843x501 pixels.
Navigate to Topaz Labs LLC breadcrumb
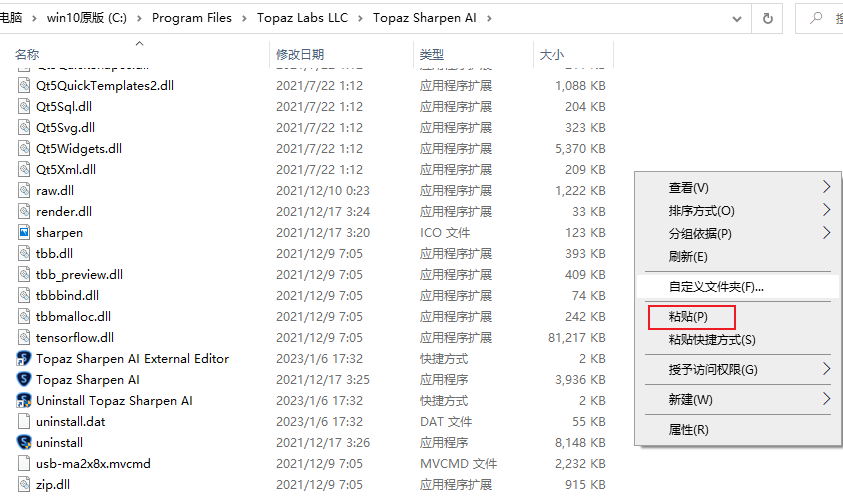point(303,18)
